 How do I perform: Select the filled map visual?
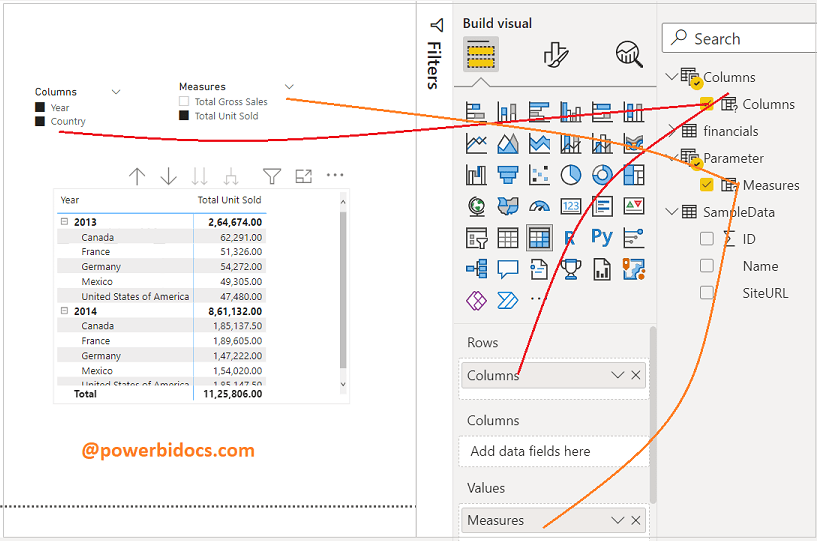pyautogui.click(x=507, y=206)
